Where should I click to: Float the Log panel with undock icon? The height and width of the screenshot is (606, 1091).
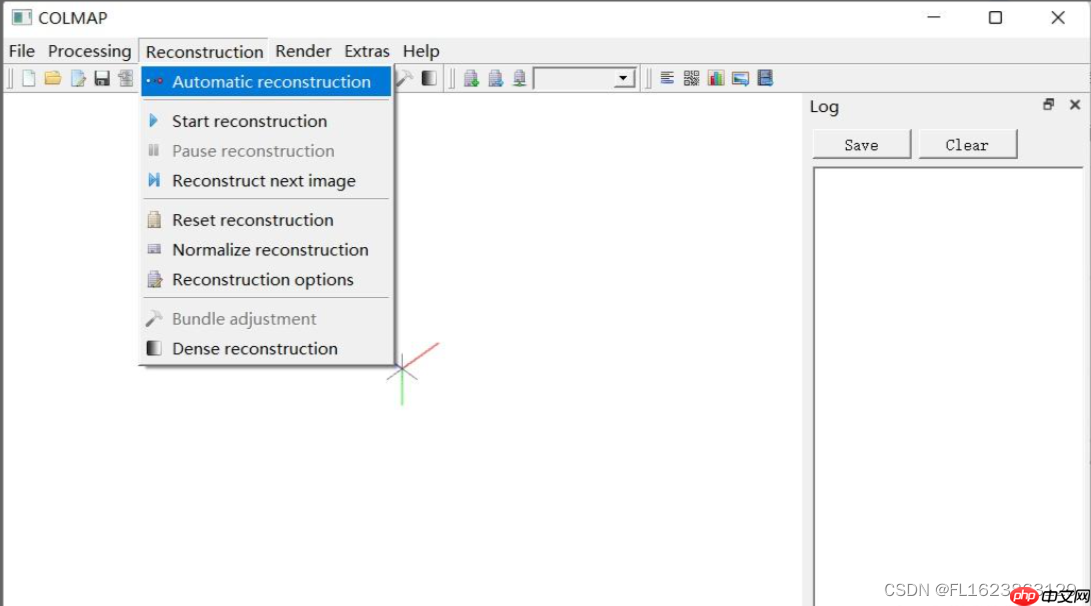coord(1049,104)
